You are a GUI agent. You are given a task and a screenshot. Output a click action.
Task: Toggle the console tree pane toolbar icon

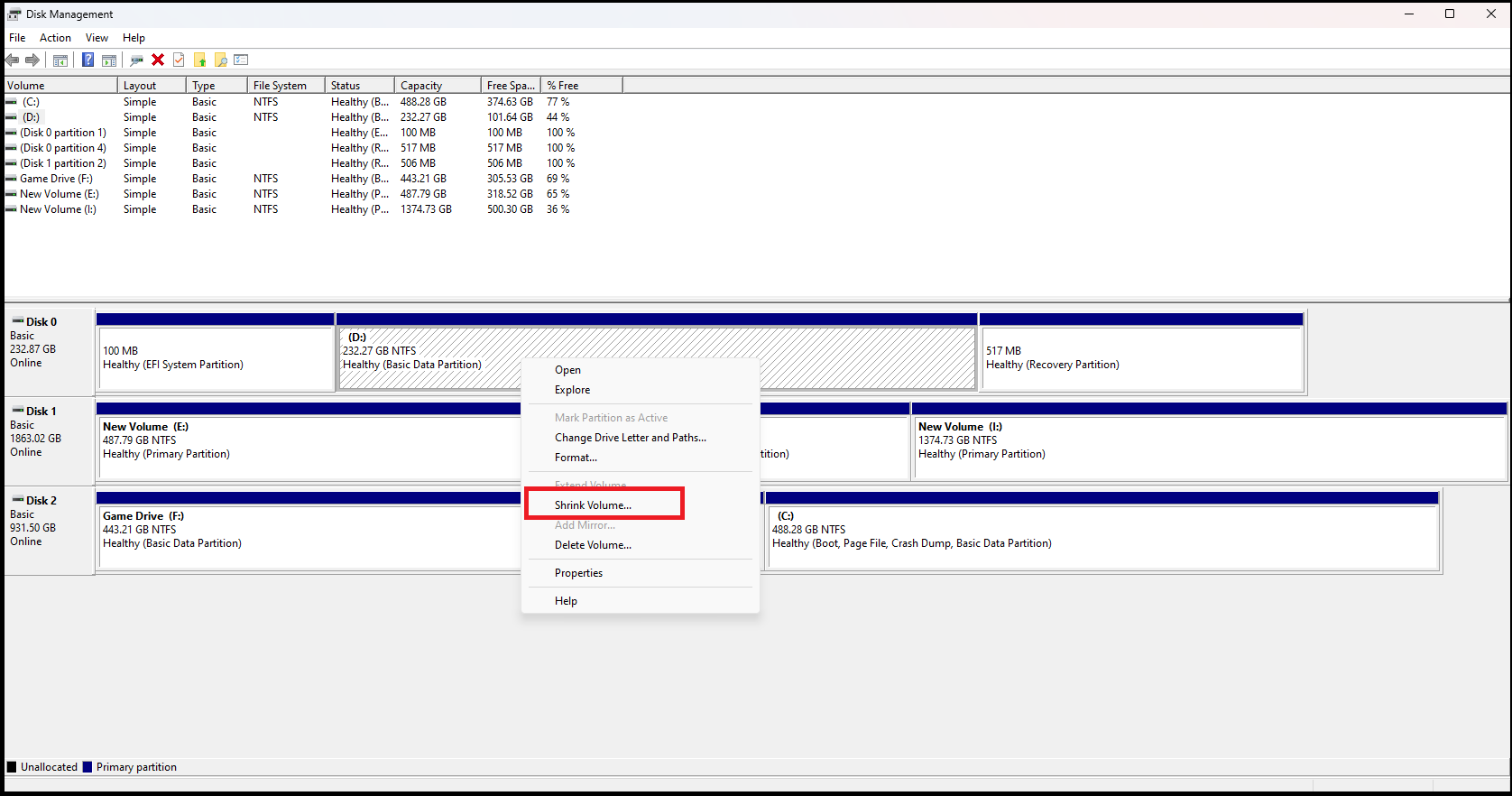60,60
